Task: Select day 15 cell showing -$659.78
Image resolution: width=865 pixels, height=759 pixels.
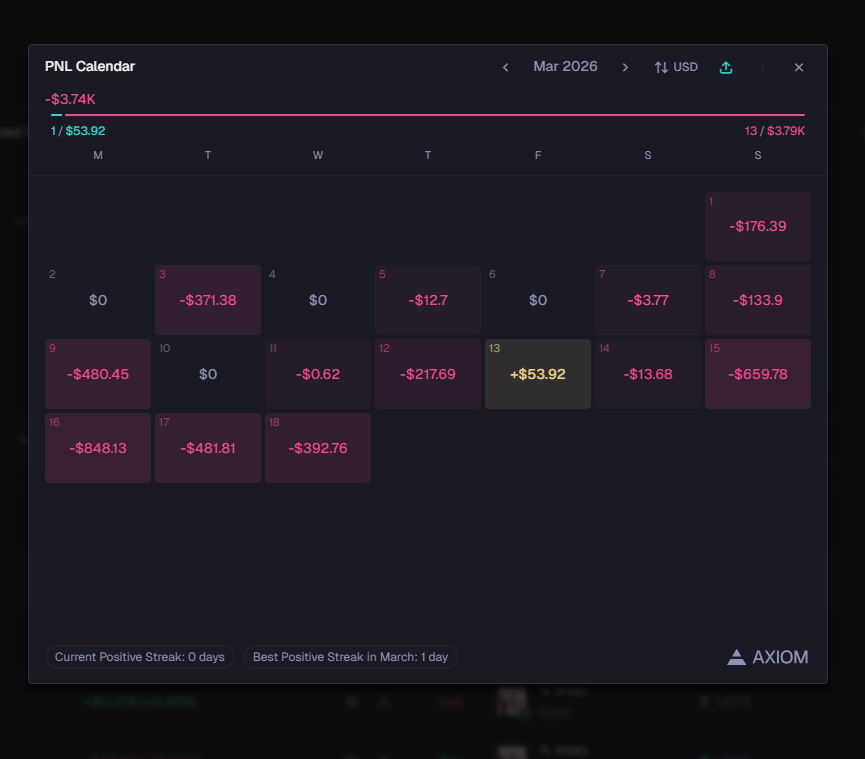Action: 757,374
